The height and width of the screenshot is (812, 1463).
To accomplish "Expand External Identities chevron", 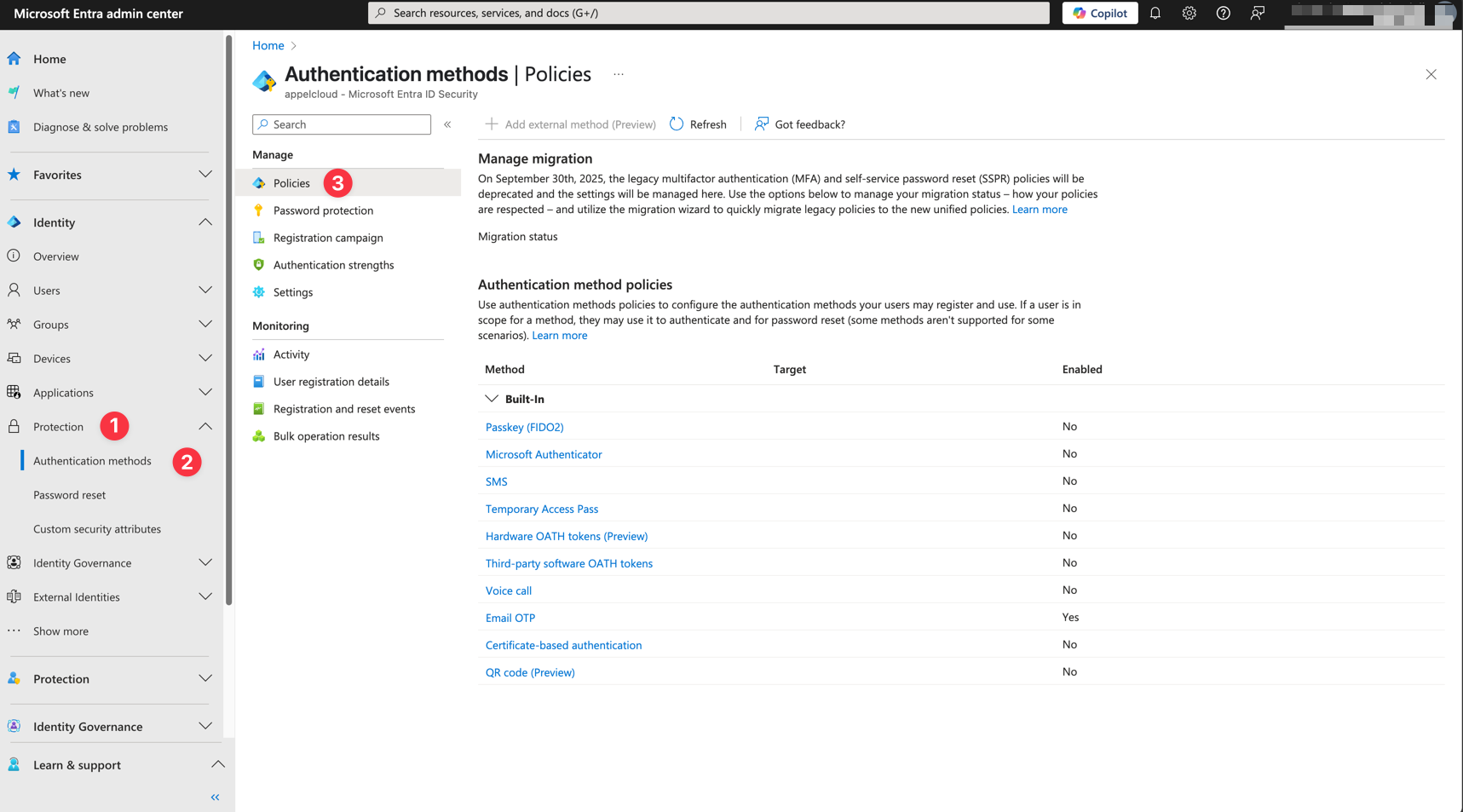I will coord(205,597).
